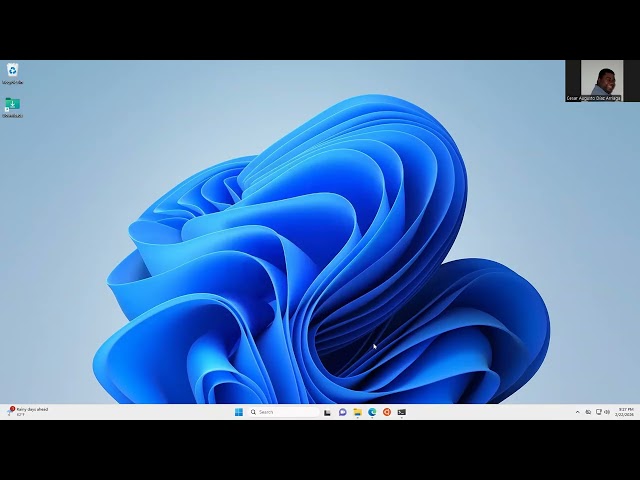Open the Recycle Bin desktop icon

tap(13, 73)
